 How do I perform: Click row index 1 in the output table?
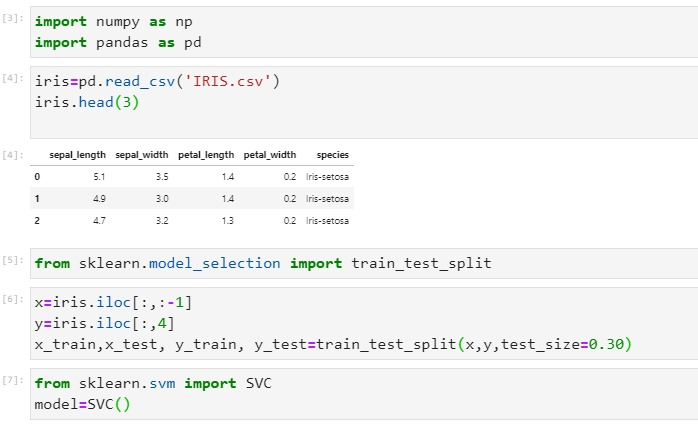(x=37, y=199)
